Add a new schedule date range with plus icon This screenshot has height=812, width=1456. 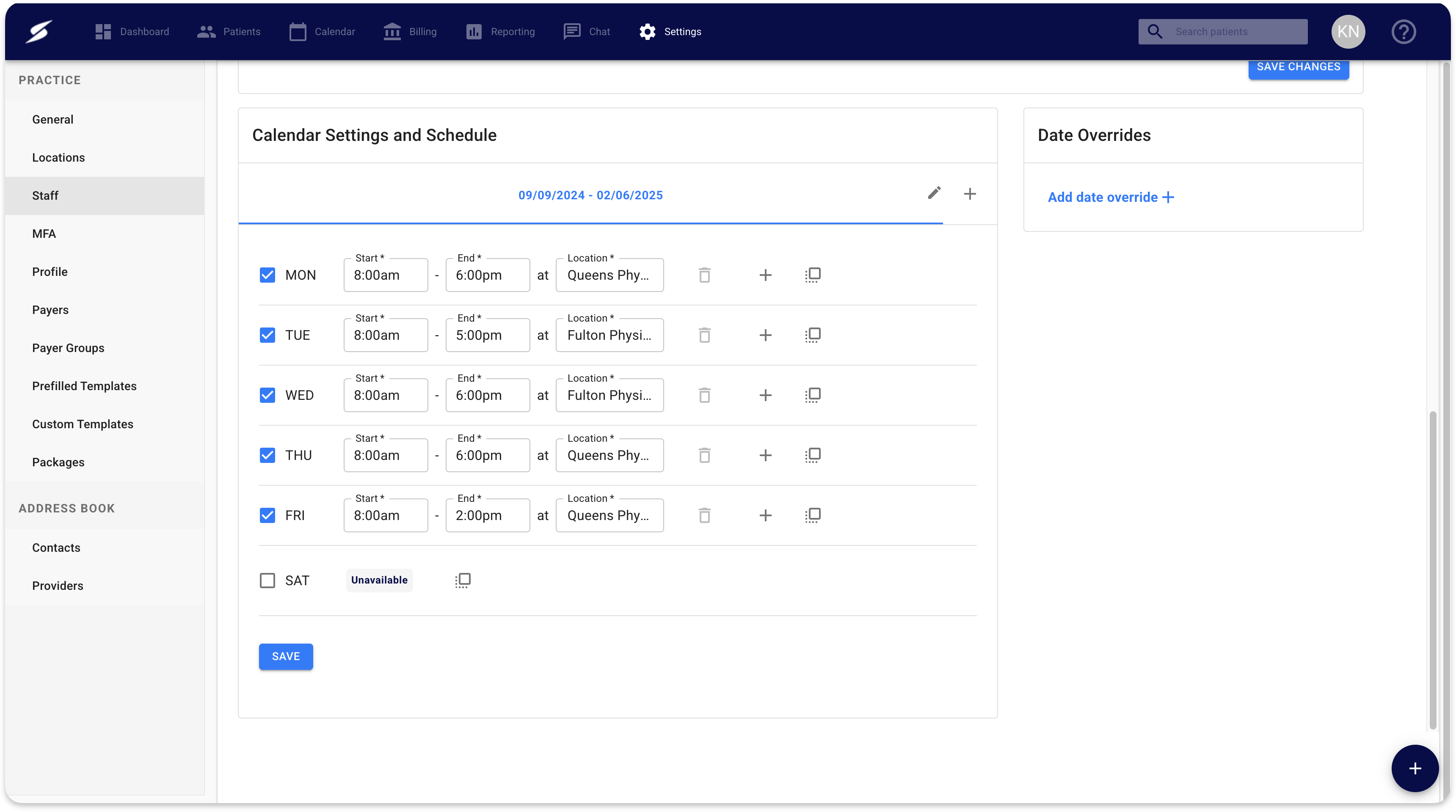970,194
